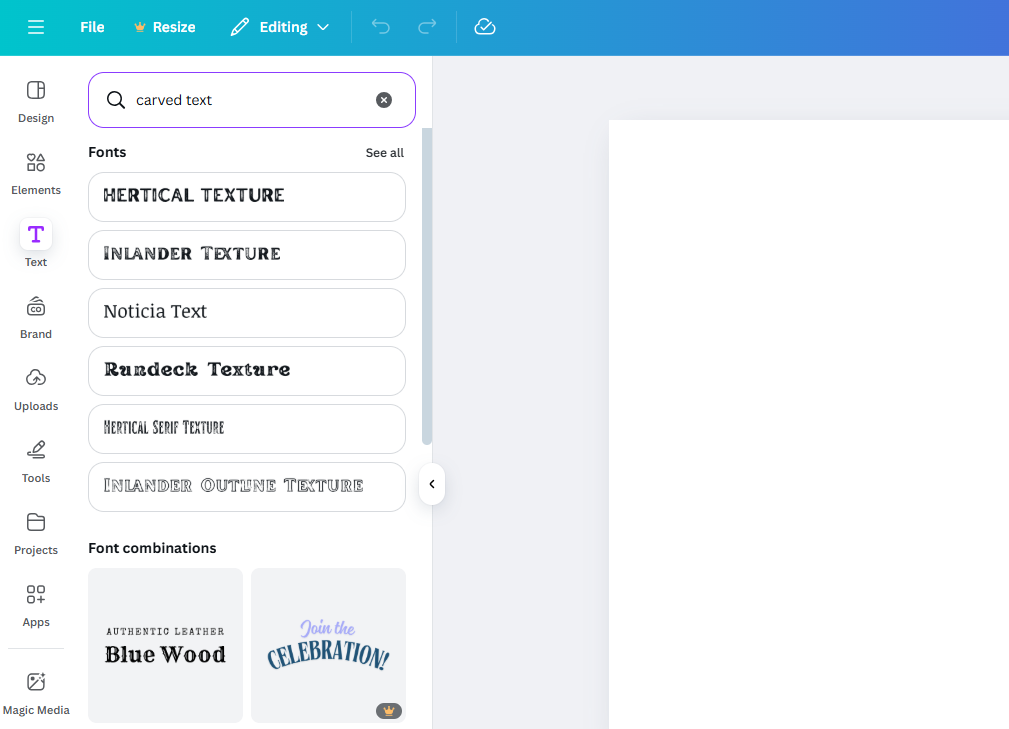Screen dimensions: 1009x729
Task: Open the Design panel
Action: click(x=35, y=100)
